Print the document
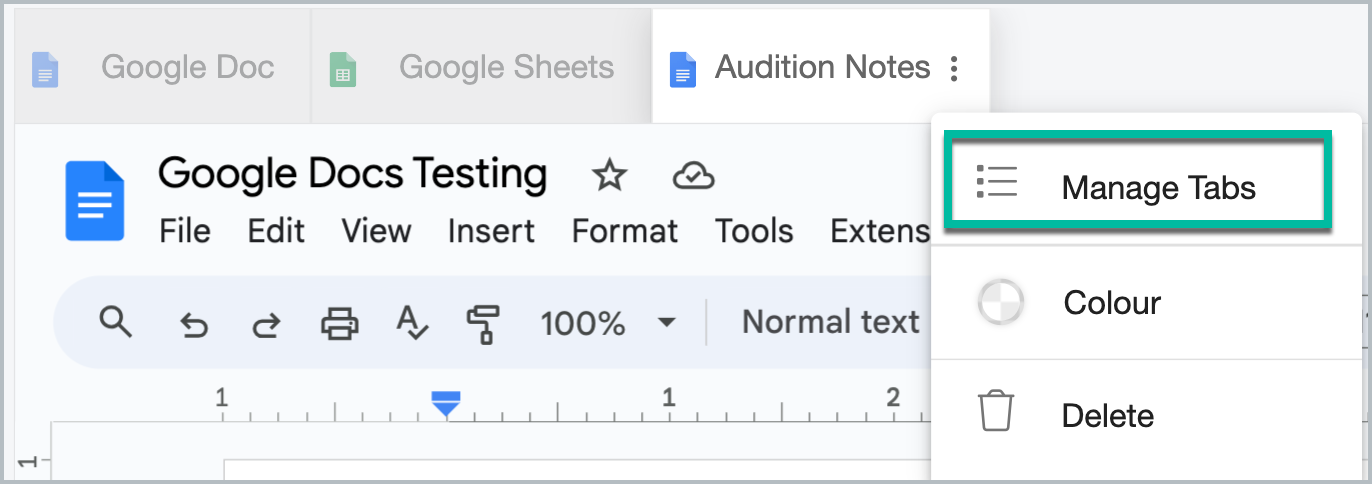This screenshot has height=484, width=1372. (340, 323)
